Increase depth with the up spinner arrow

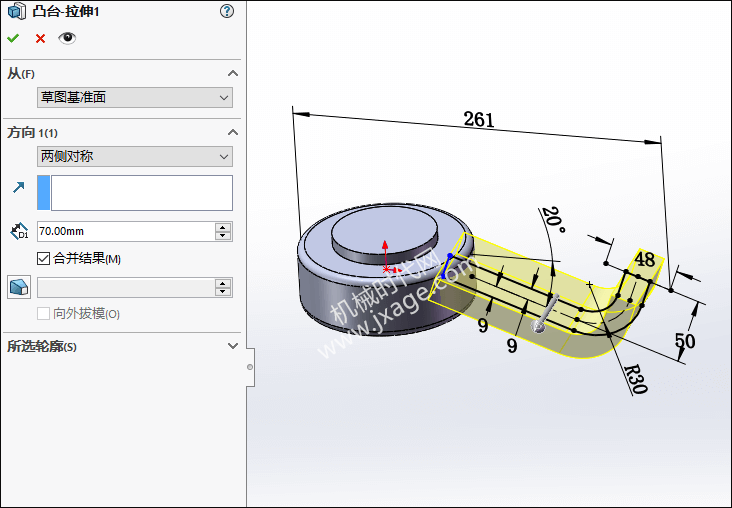(x=223, y=227)
